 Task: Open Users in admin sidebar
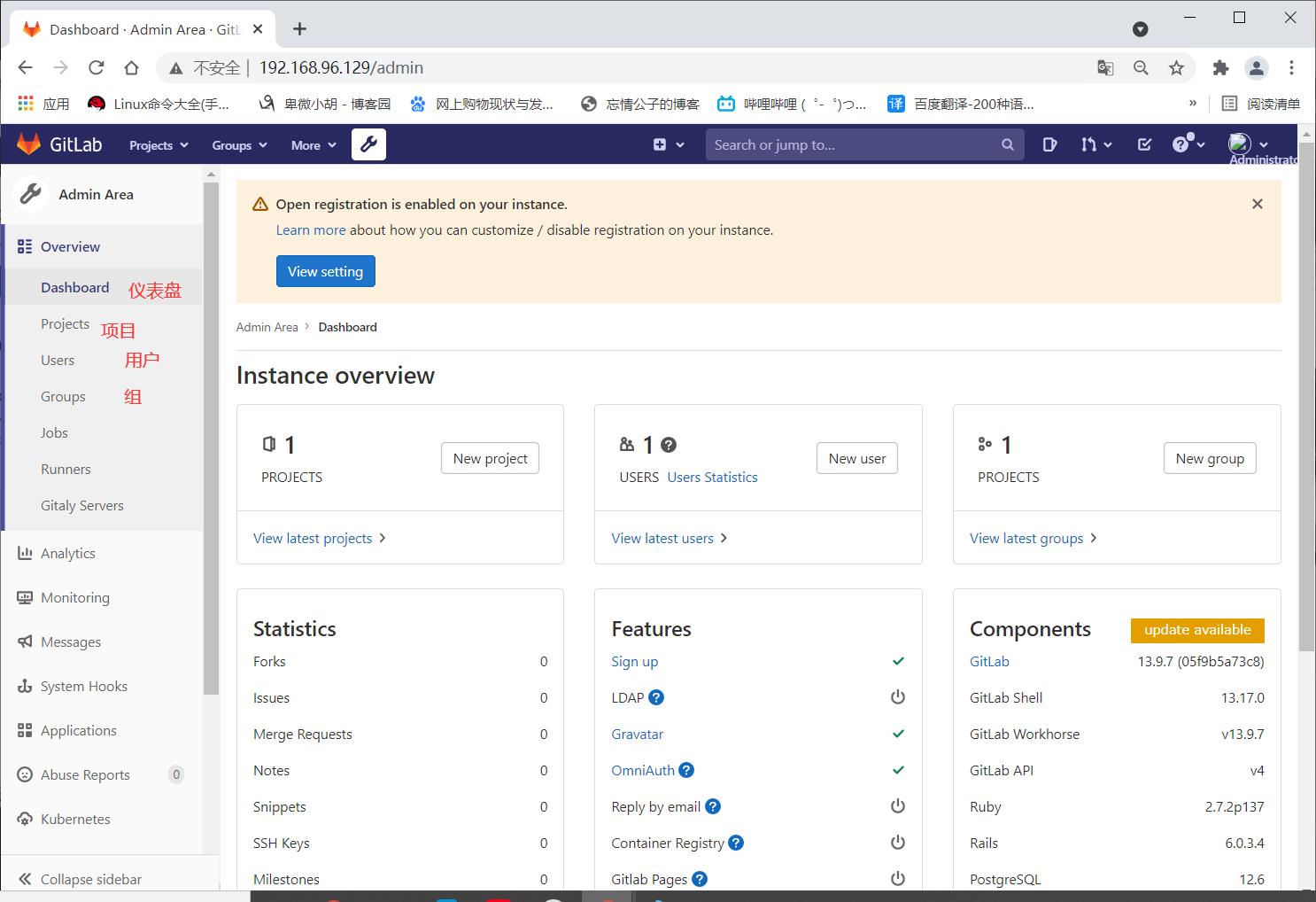[58, 360]
